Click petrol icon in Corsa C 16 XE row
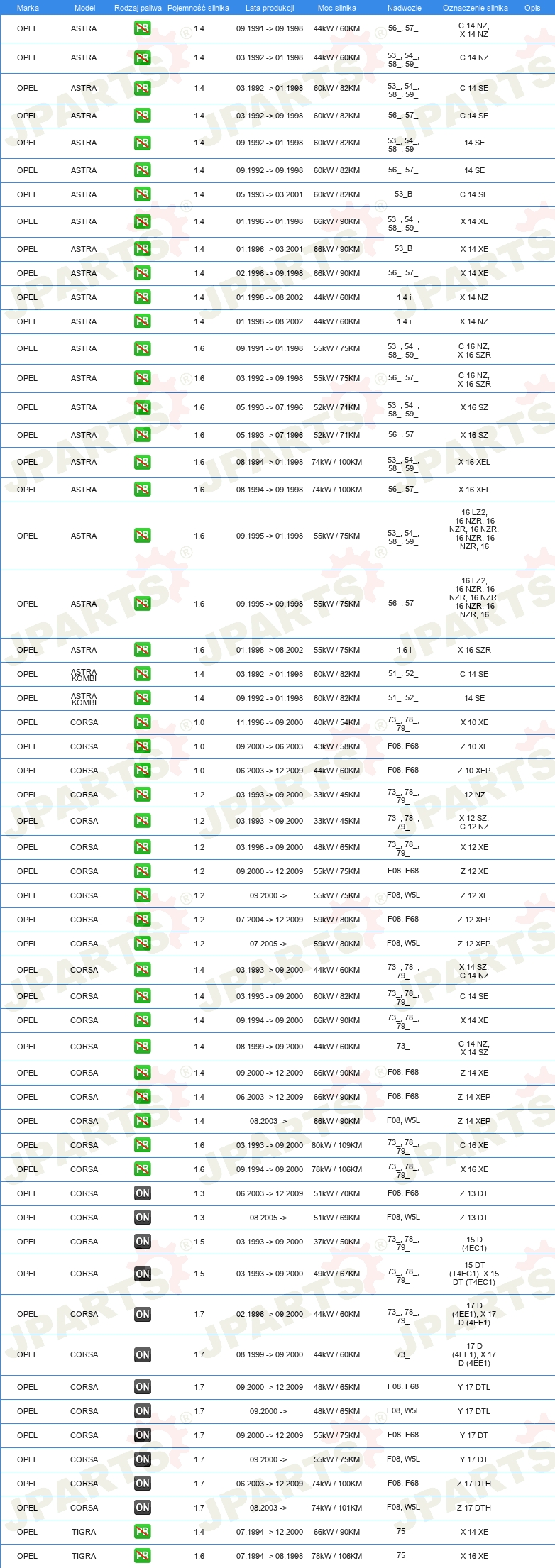Viewport: 555px width, 1568px height. 143,1145
